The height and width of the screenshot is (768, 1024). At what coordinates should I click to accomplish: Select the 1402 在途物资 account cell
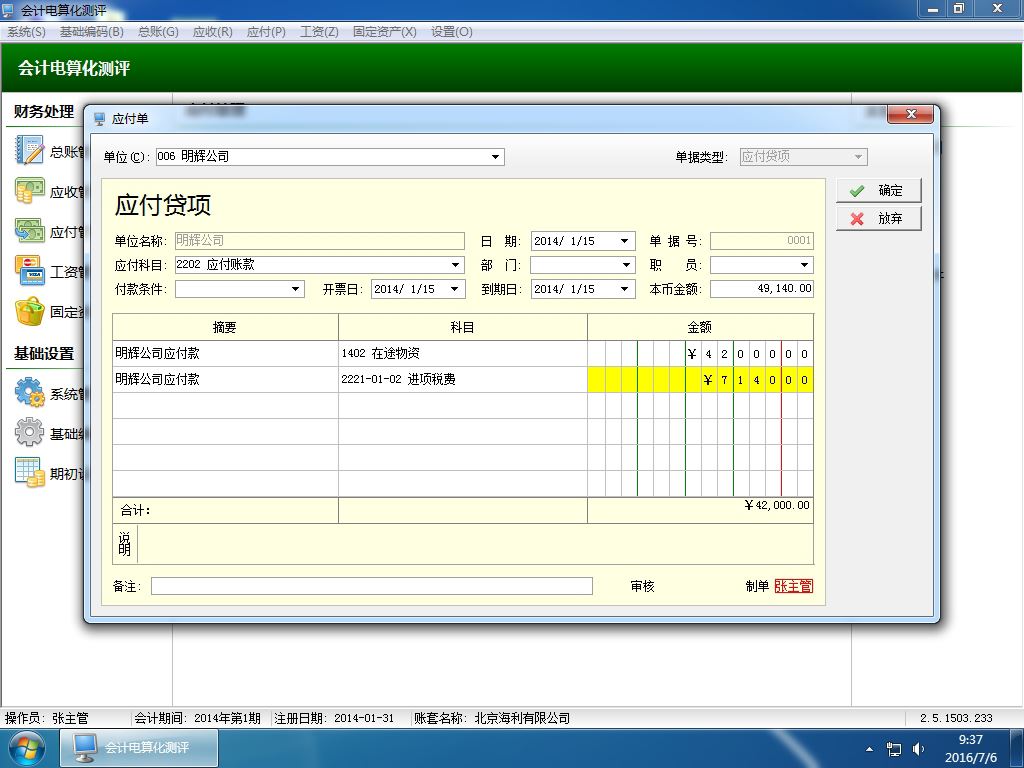tap(462, 353)
